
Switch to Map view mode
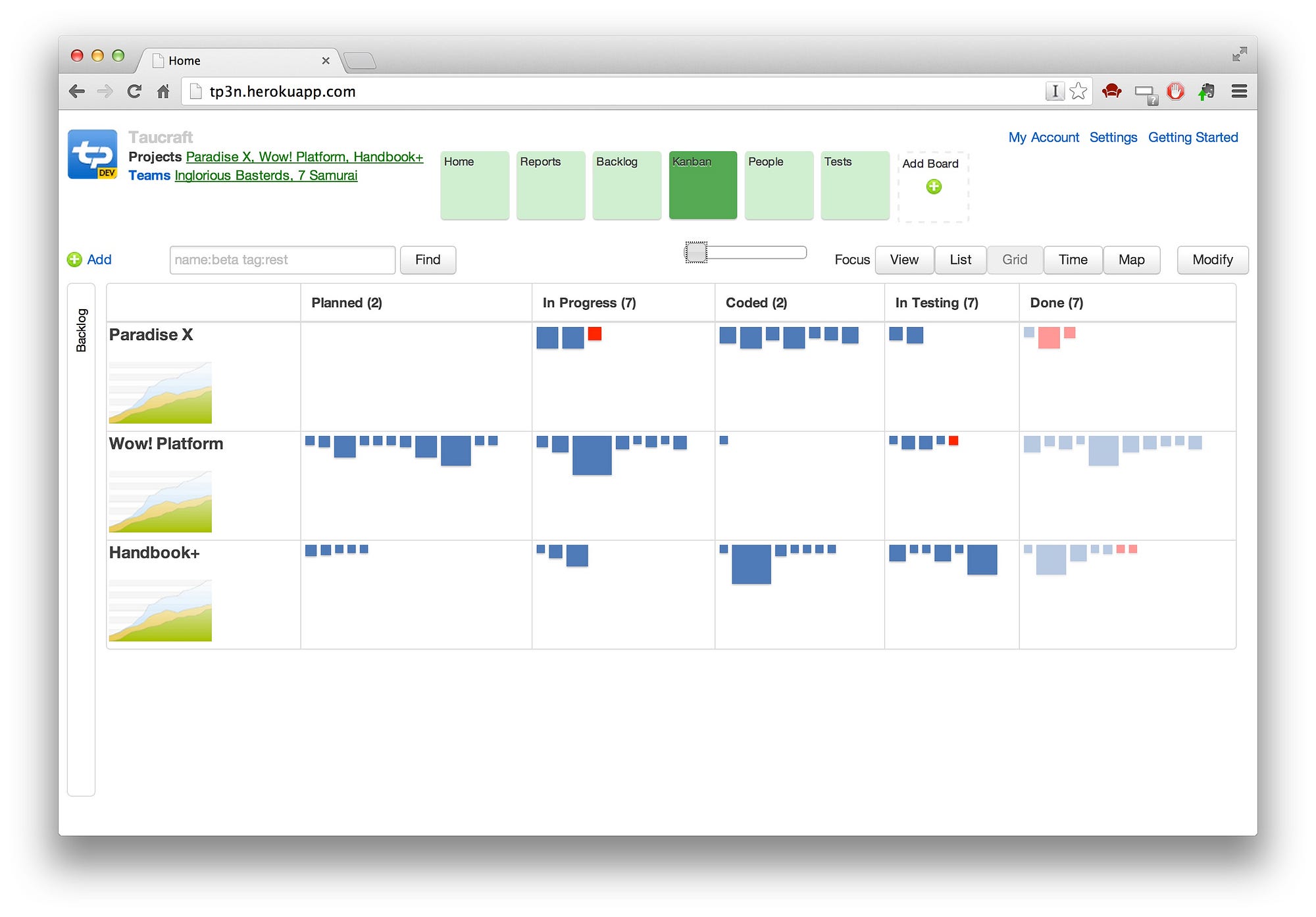click(x=1131, y=260)
